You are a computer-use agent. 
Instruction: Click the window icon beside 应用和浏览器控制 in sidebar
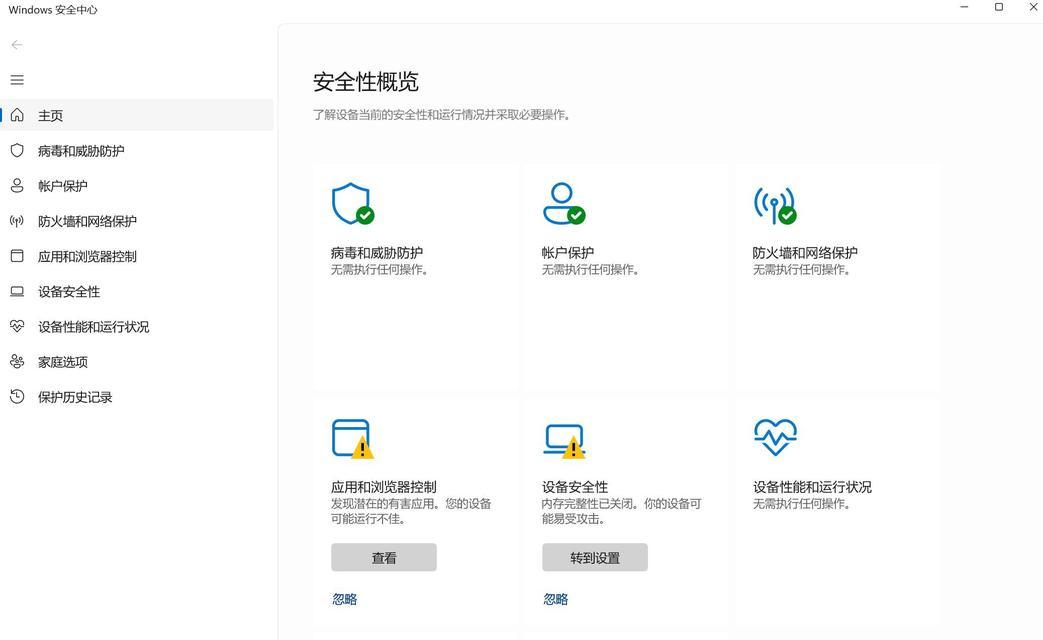(17, 256)
